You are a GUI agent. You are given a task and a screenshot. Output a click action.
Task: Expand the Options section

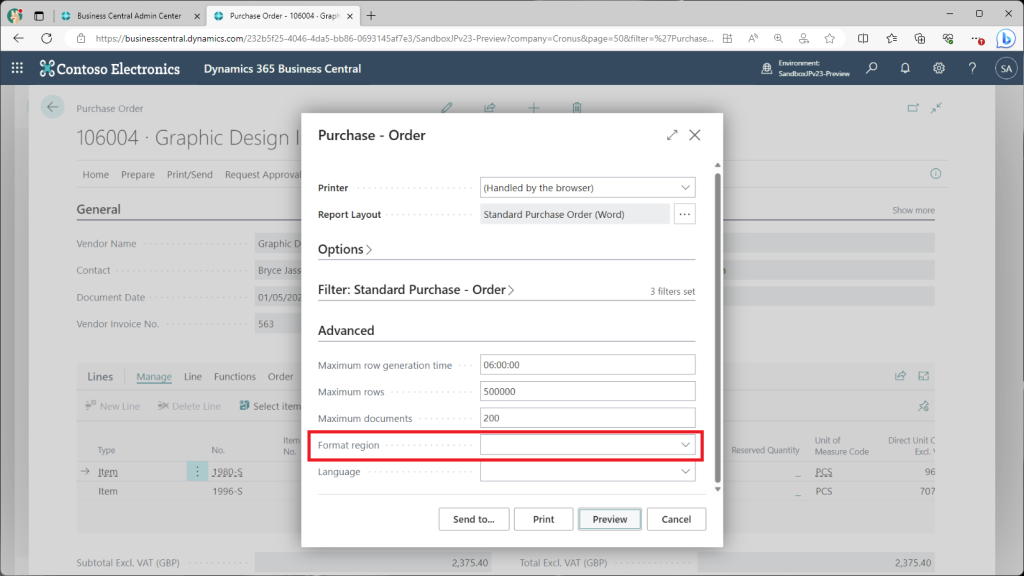(x=345, y=249)
